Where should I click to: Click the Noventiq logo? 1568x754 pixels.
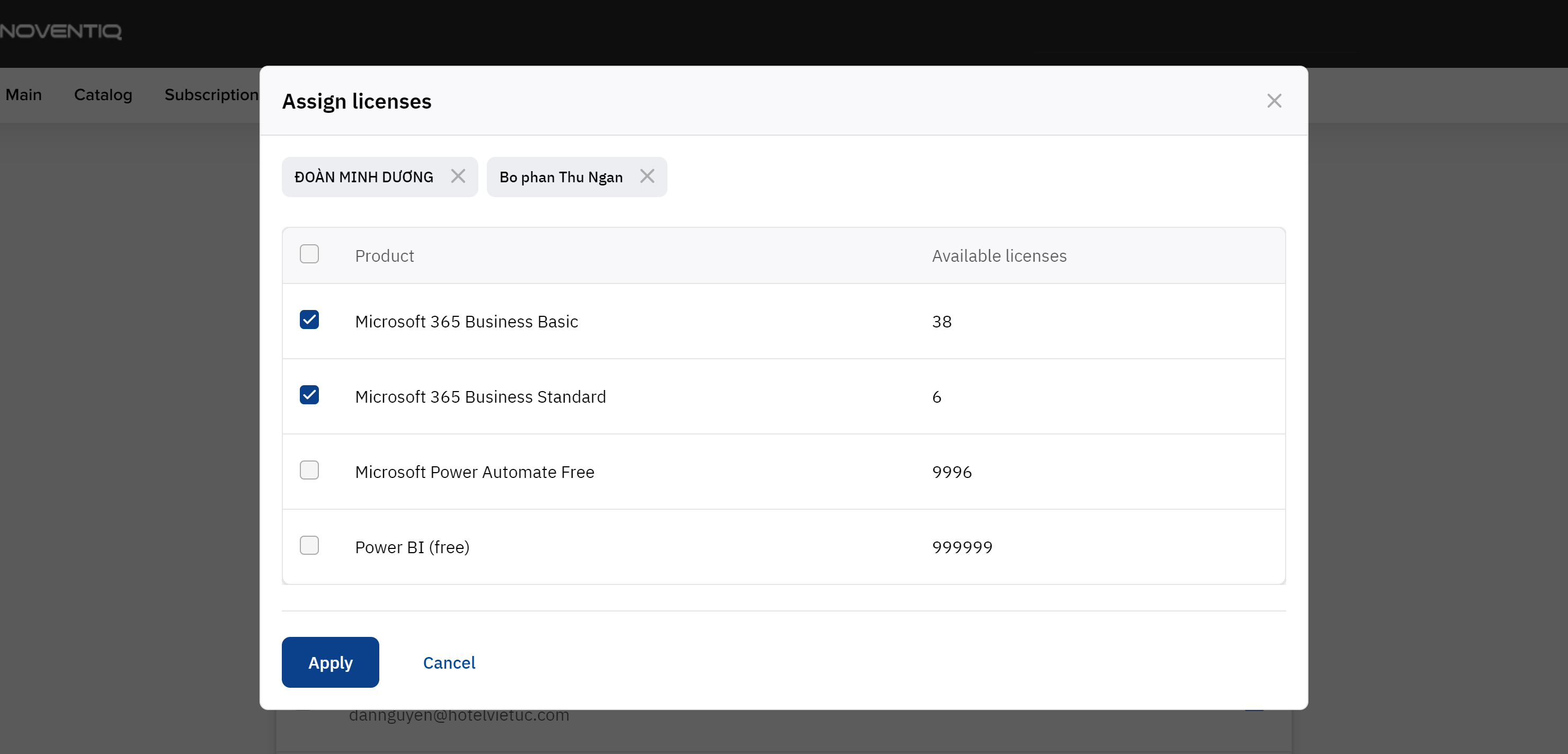click(x=61, y=31)
